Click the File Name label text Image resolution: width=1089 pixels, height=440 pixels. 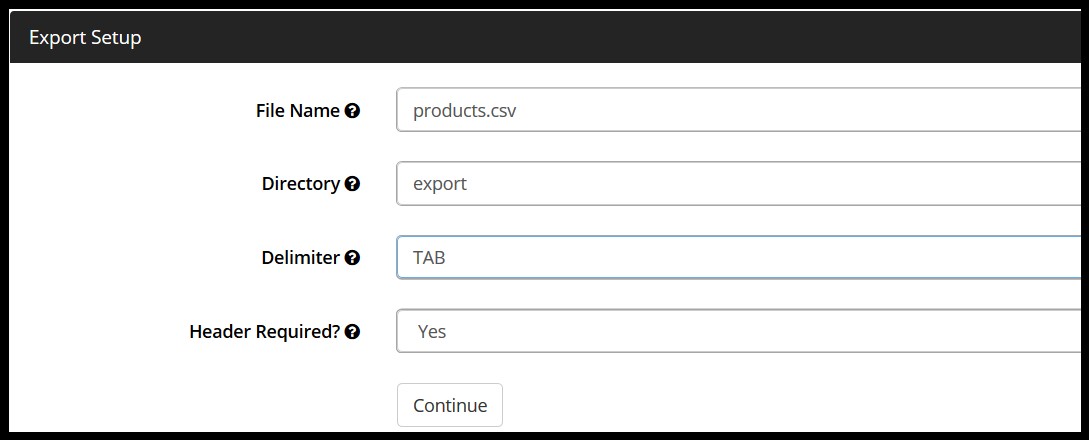coord(298,111)
